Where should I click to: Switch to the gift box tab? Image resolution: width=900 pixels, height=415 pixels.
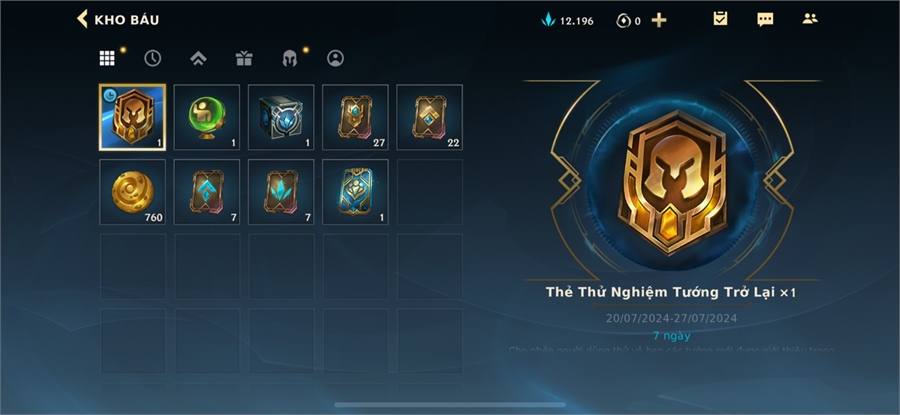[x=244, y=58]
